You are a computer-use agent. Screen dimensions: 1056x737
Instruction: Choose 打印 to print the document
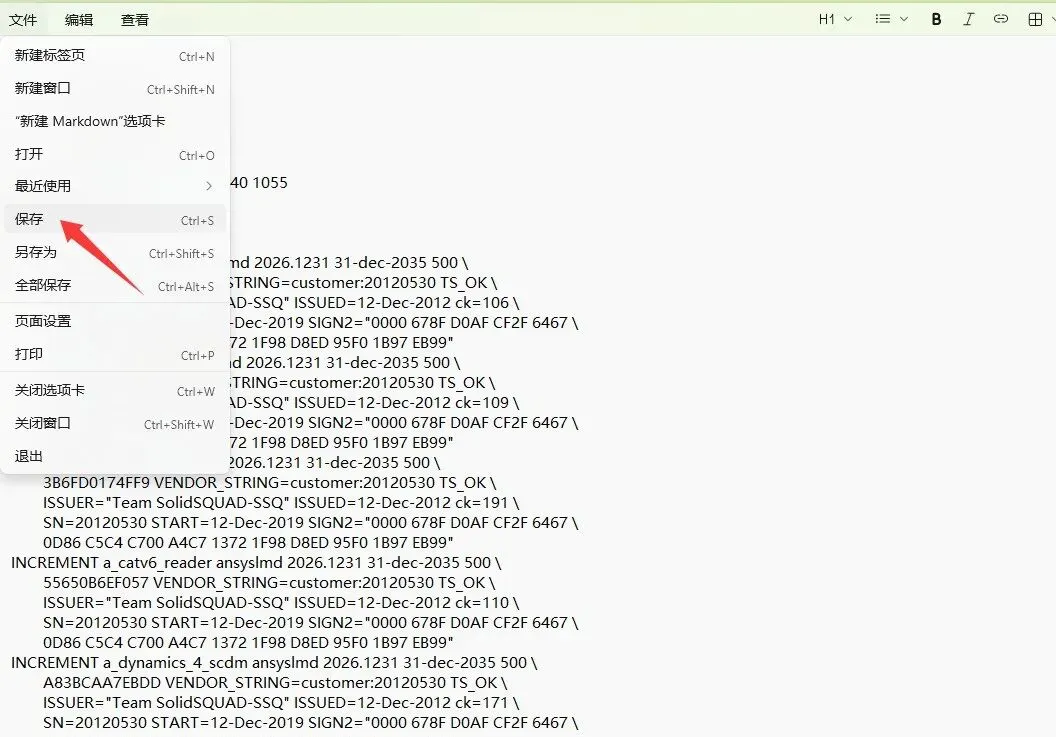(115, 354)
